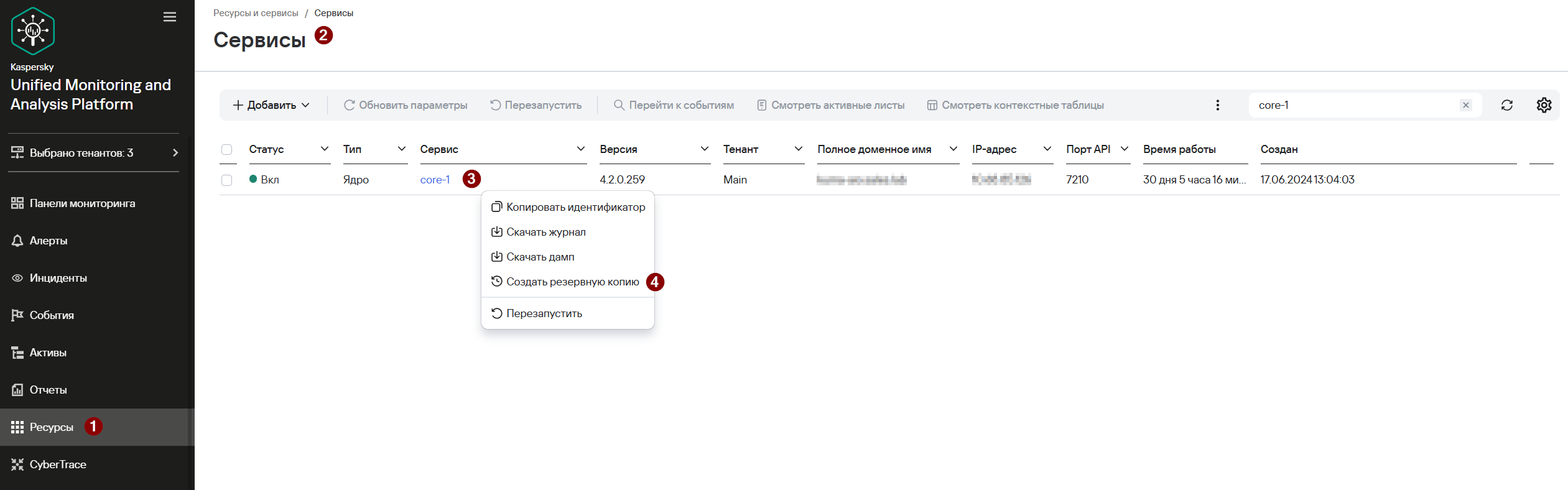
Task: Open table settings gear
Action: click(1544, 105)
